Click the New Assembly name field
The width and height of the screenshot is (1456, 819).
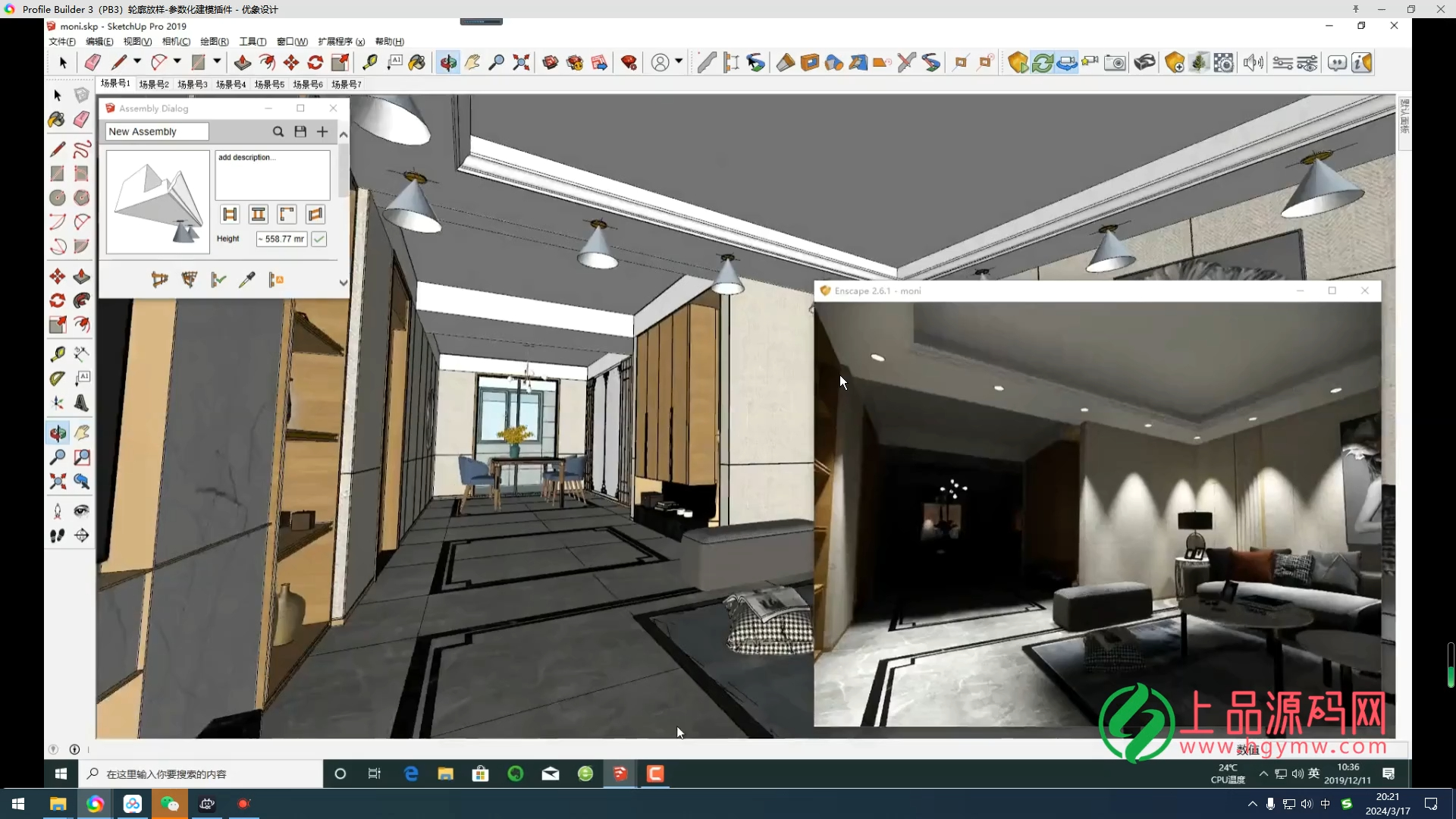tap(157, 131)
